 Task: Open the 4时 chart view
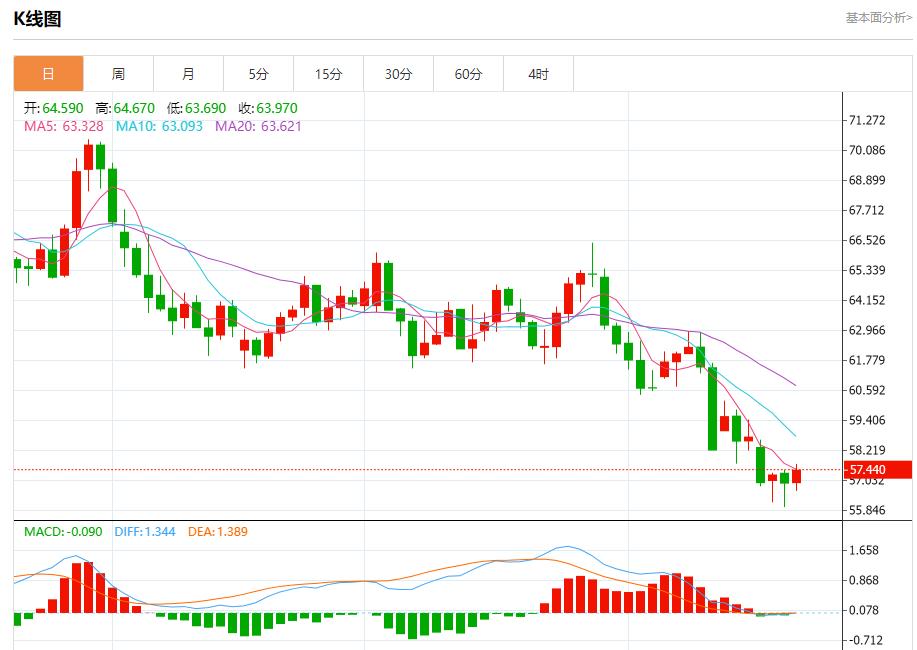[537, 73]
